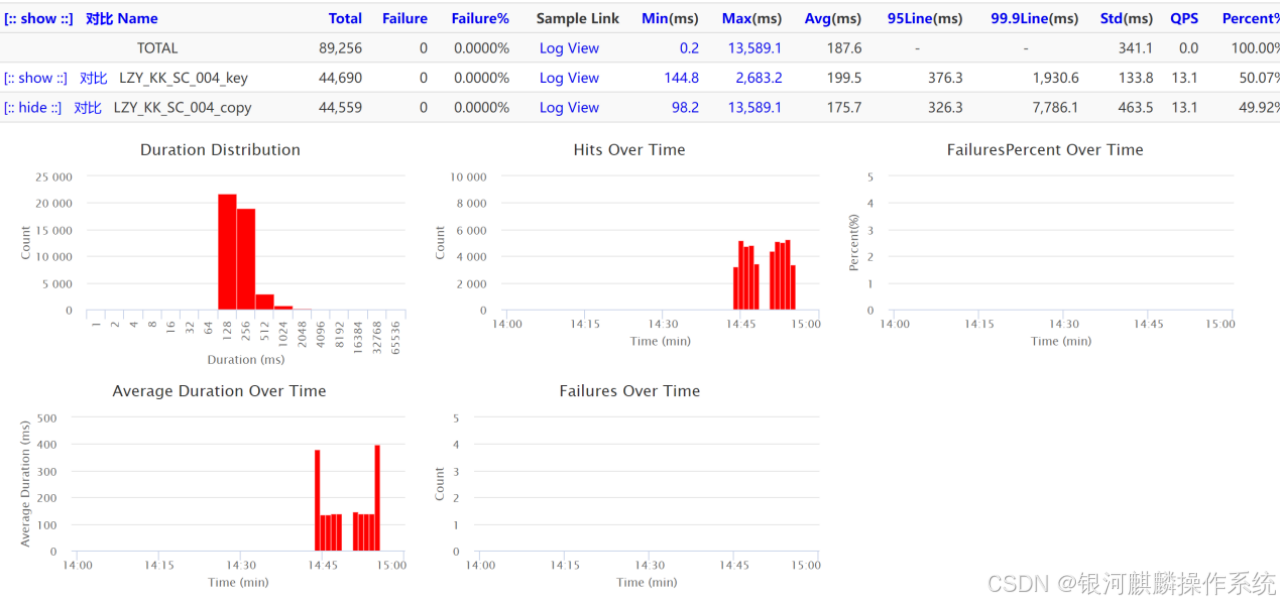Sort by the Max(ms) column header
Image resolution: width=1280 pixels, height=605 pixels.
tap(752, 18)
